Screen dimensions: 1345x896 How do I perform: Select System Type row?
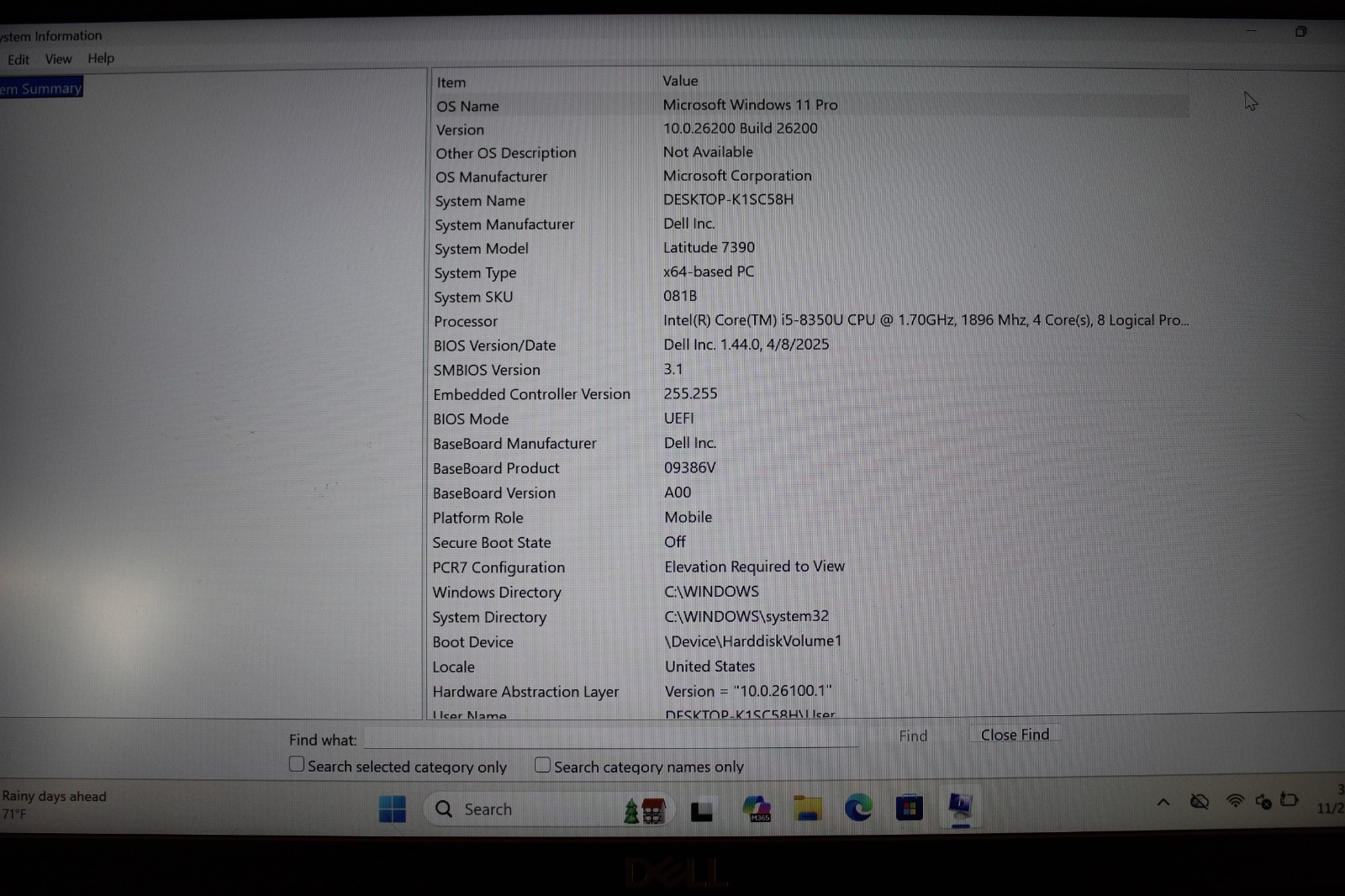(810, 272)
